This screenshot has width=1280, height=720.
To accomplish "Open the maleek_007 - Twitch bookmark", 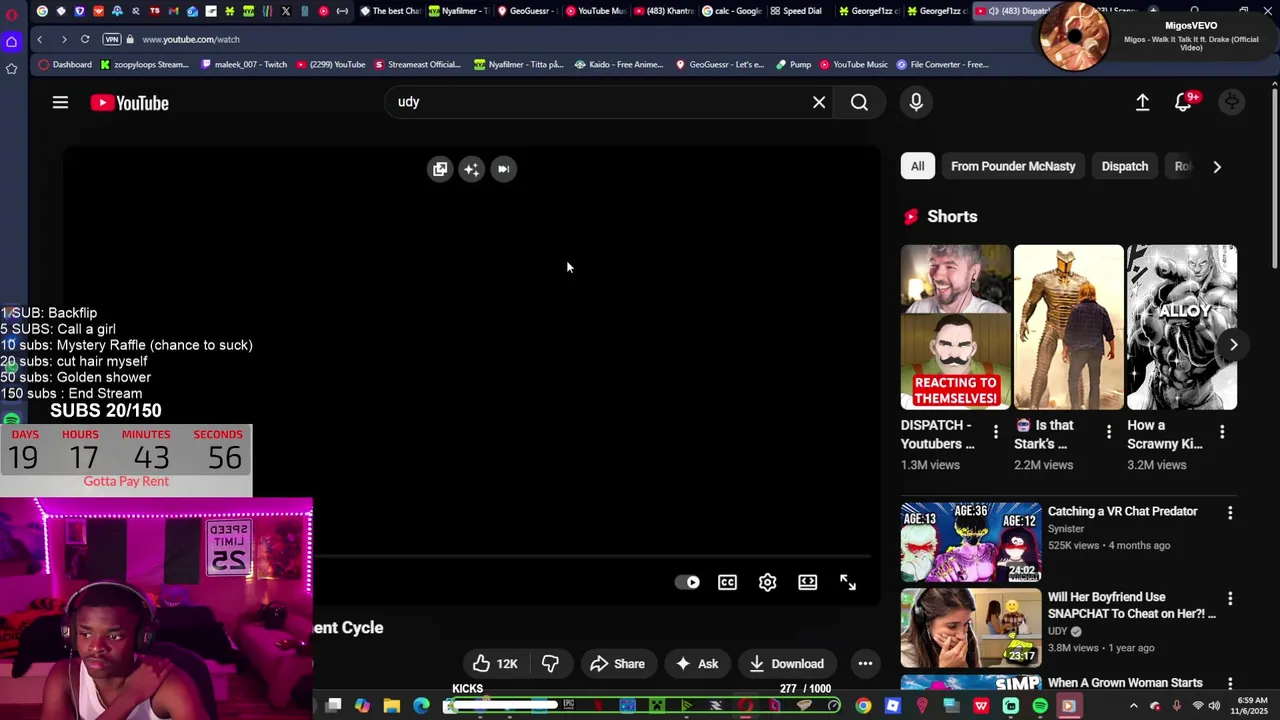I will [243, 64].
